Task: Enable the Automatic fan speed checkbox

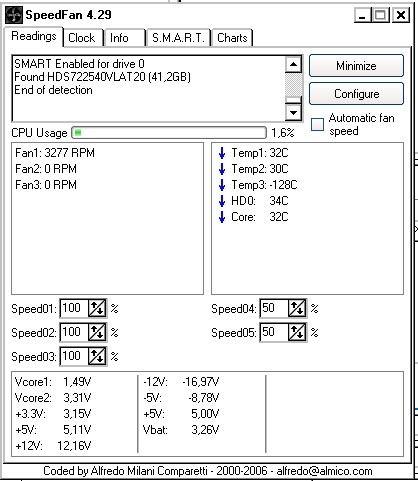Action: [317, 124]
